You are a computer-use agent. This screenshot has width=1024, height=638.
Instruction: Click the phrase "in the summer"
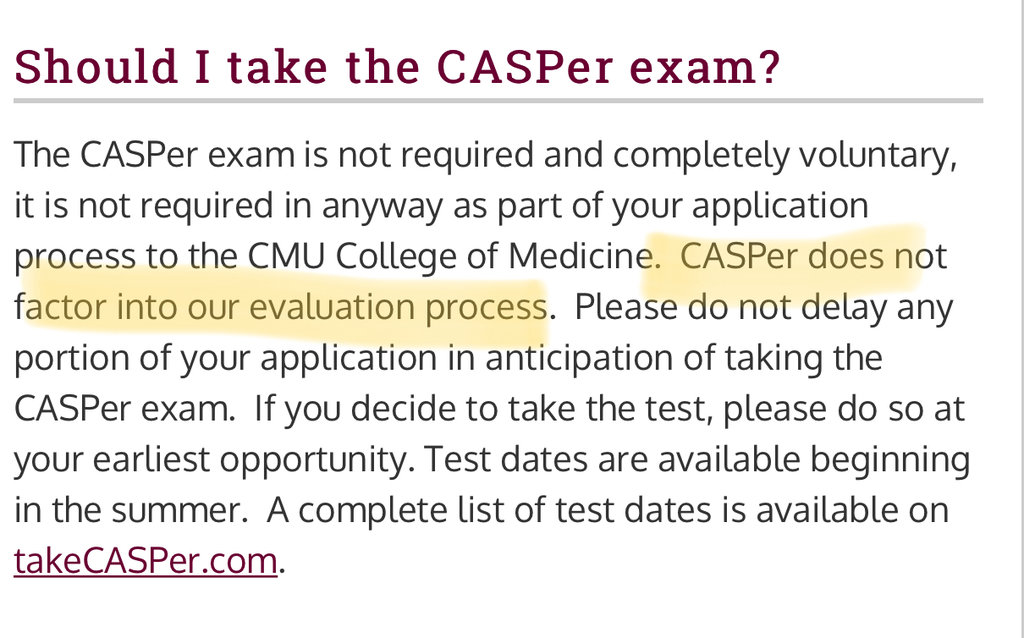pyautogui.click(x=130, y=510)
